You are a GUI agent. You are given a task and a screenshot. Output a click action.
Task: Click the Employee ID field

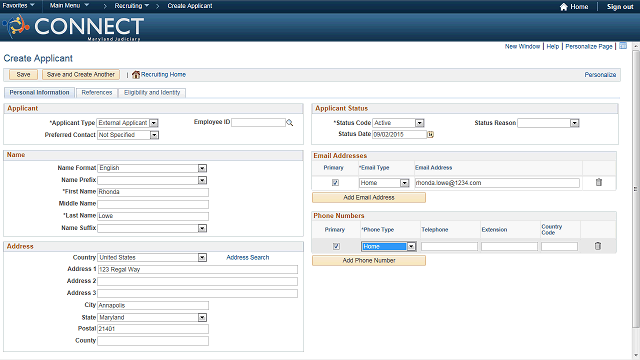click(x=258, y=122)
